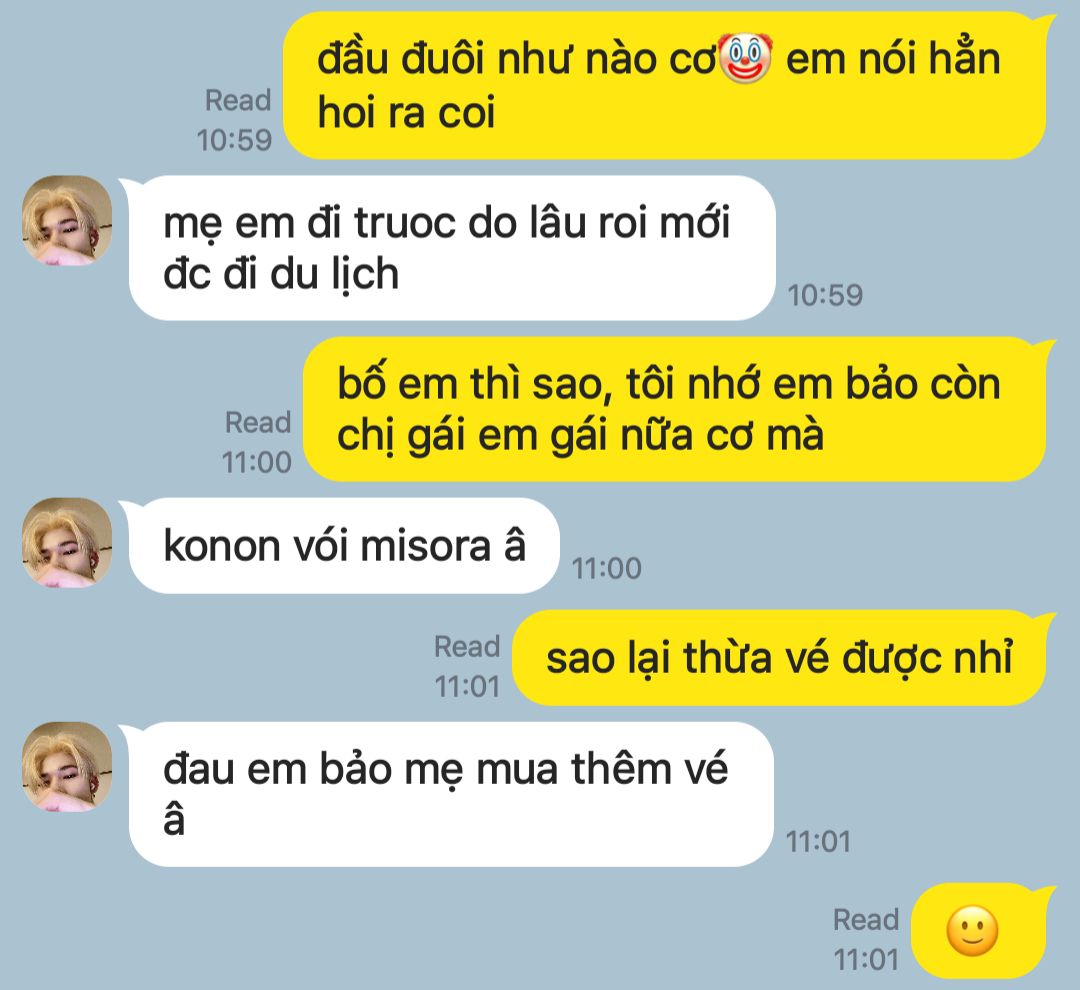The width and height of the screenshot is (1080, 990).
Task: Select the 'konon vói misora â' bubble
Action: click(340, 546)
